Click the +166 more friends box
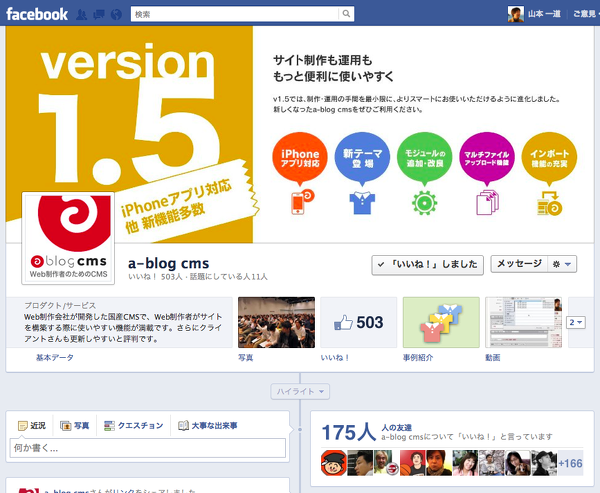This screenshot has height=493, width=600. (570, 463)
